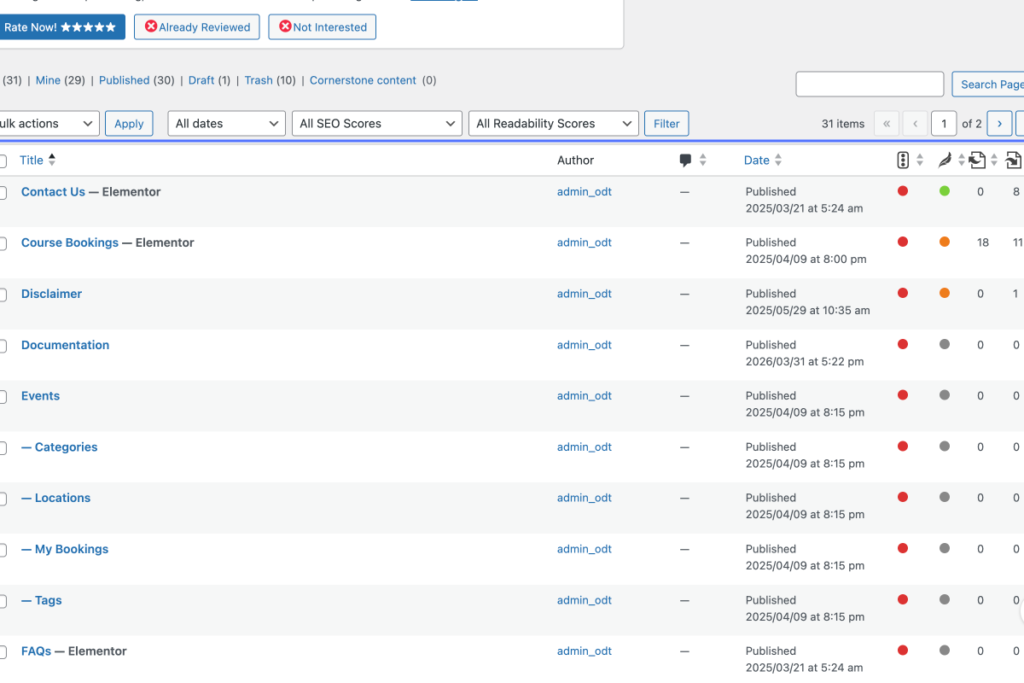Choose Not Interested on the rating notice

[322, 27]
